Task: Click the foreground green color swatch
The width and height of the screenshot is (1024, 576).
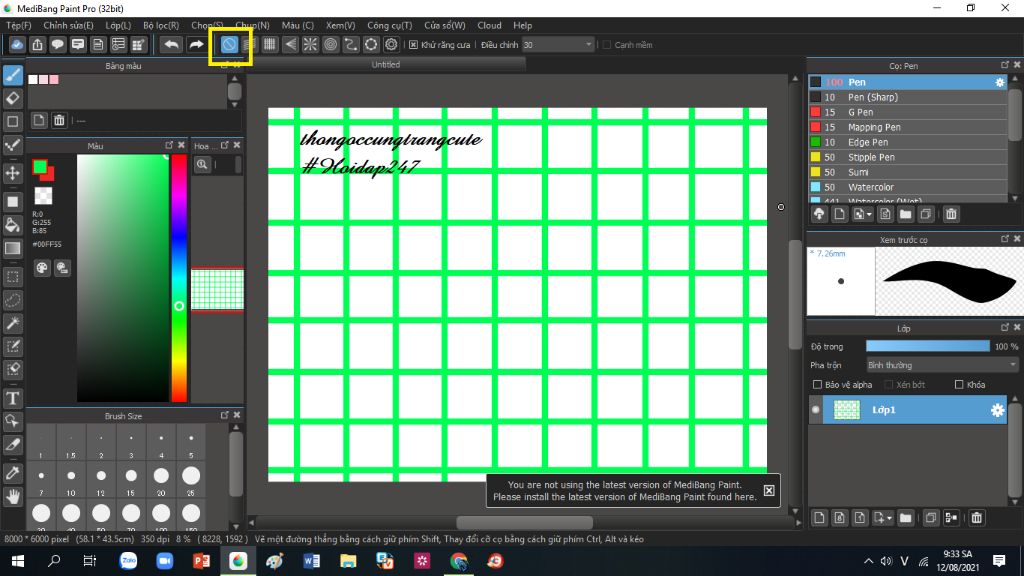Action: [x=40, y=167]
